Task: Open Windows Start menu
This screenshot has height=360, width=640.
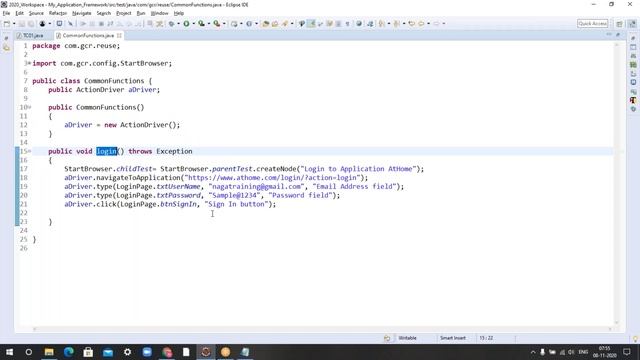Action: (9, 352)
